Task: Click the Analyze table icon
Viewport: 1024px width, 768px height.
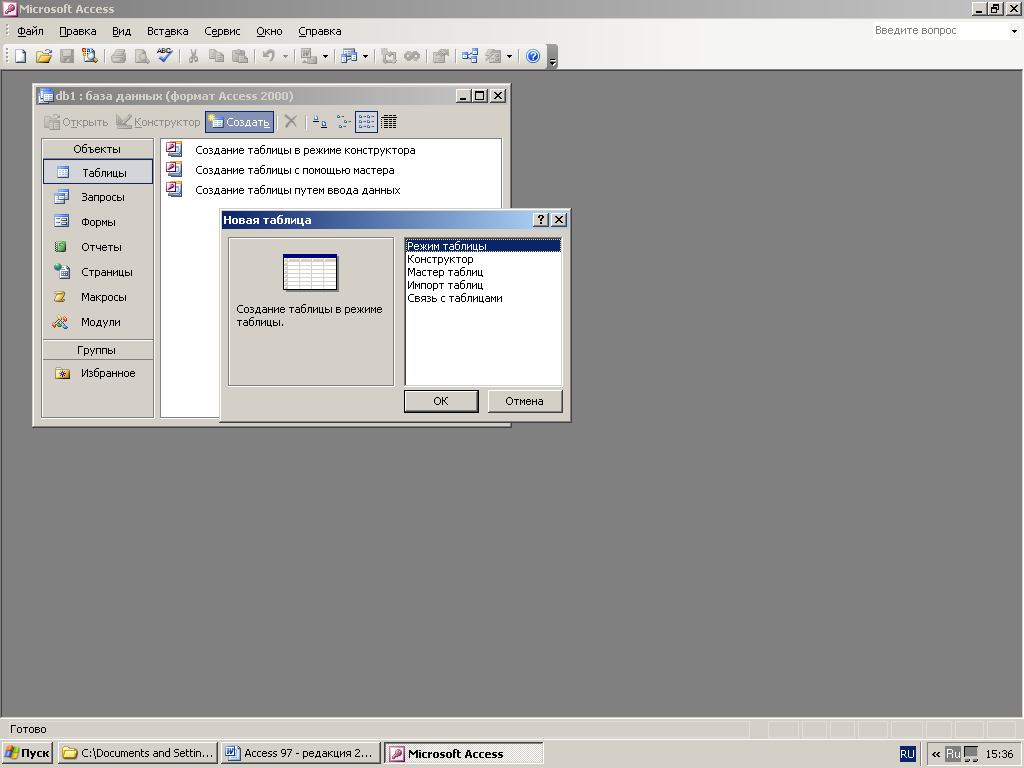Action: 349,56
